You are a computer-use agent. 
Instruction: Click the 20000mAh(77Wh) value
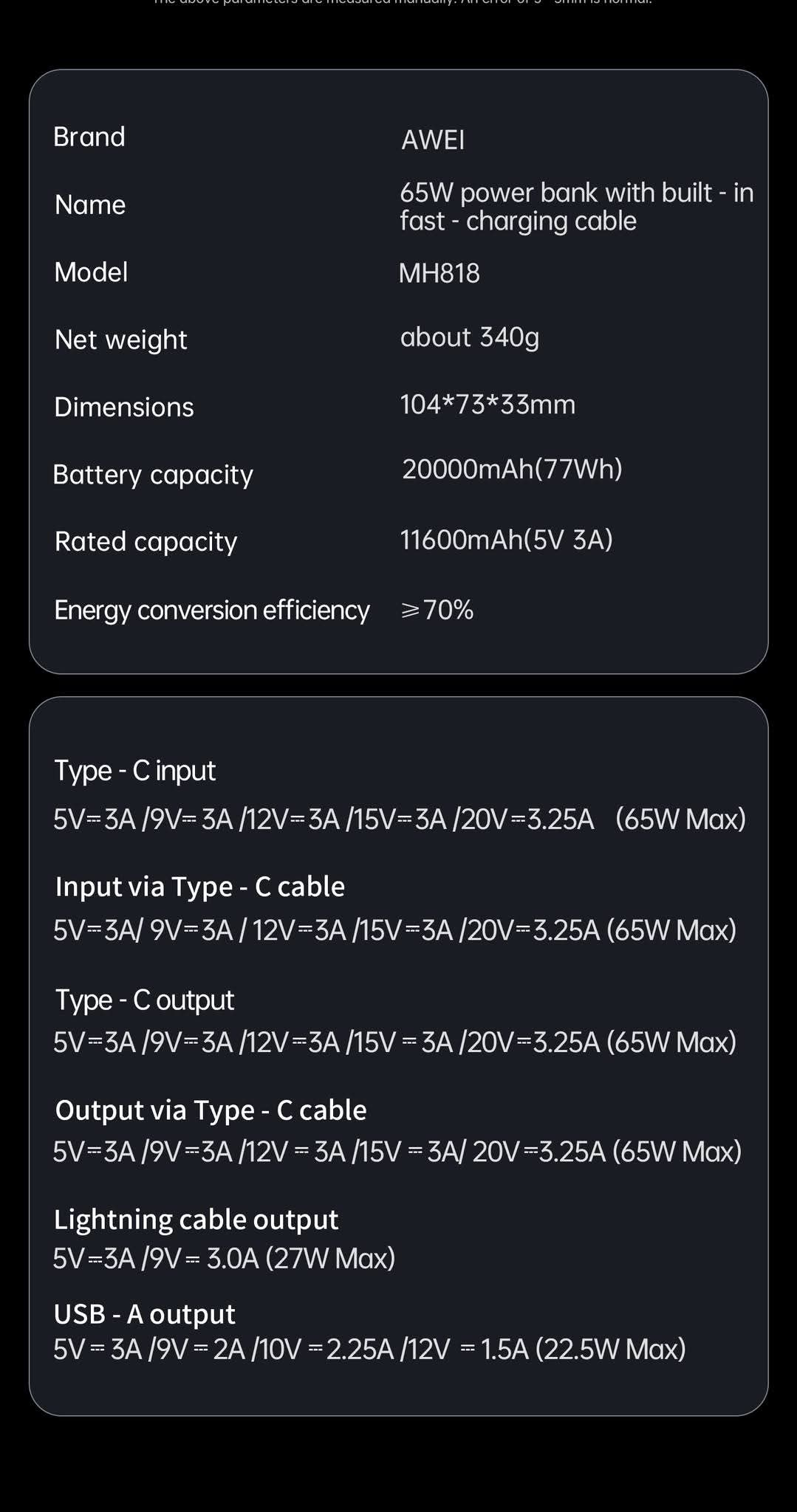(x=512, y=469)
